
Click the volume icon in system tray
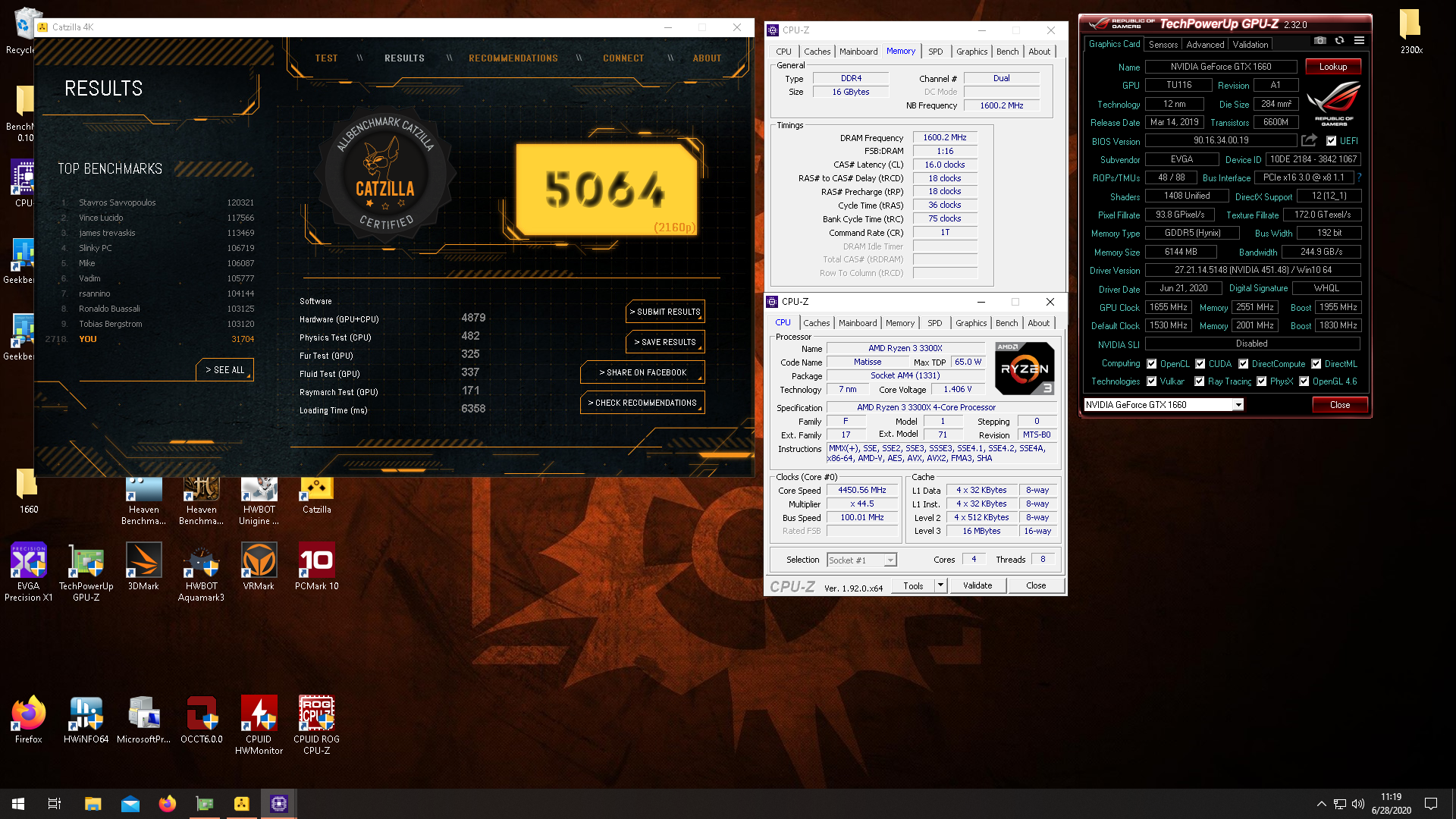[1358, 804]
